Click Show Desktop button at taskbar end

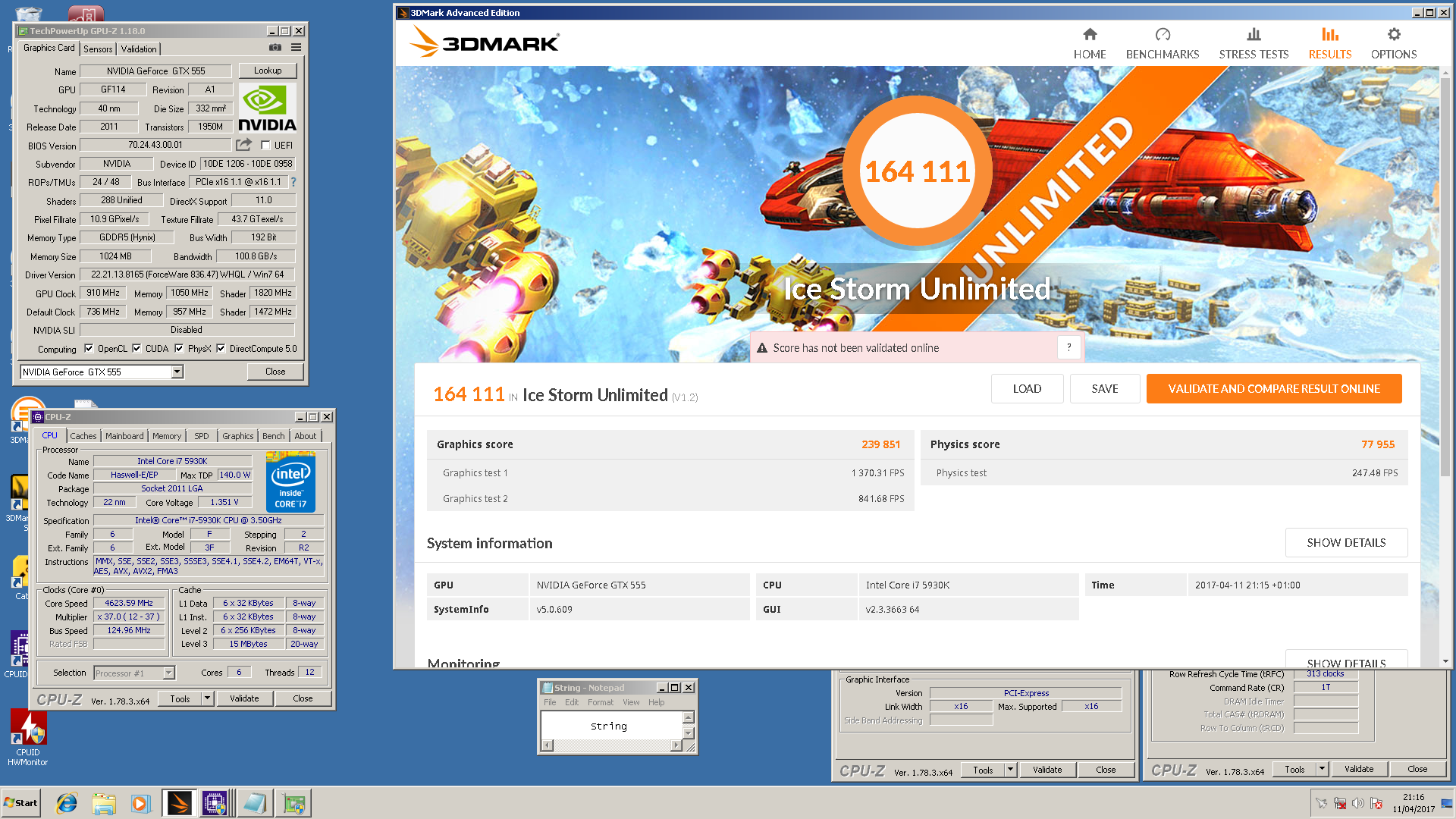click(x=1447, y=803)
